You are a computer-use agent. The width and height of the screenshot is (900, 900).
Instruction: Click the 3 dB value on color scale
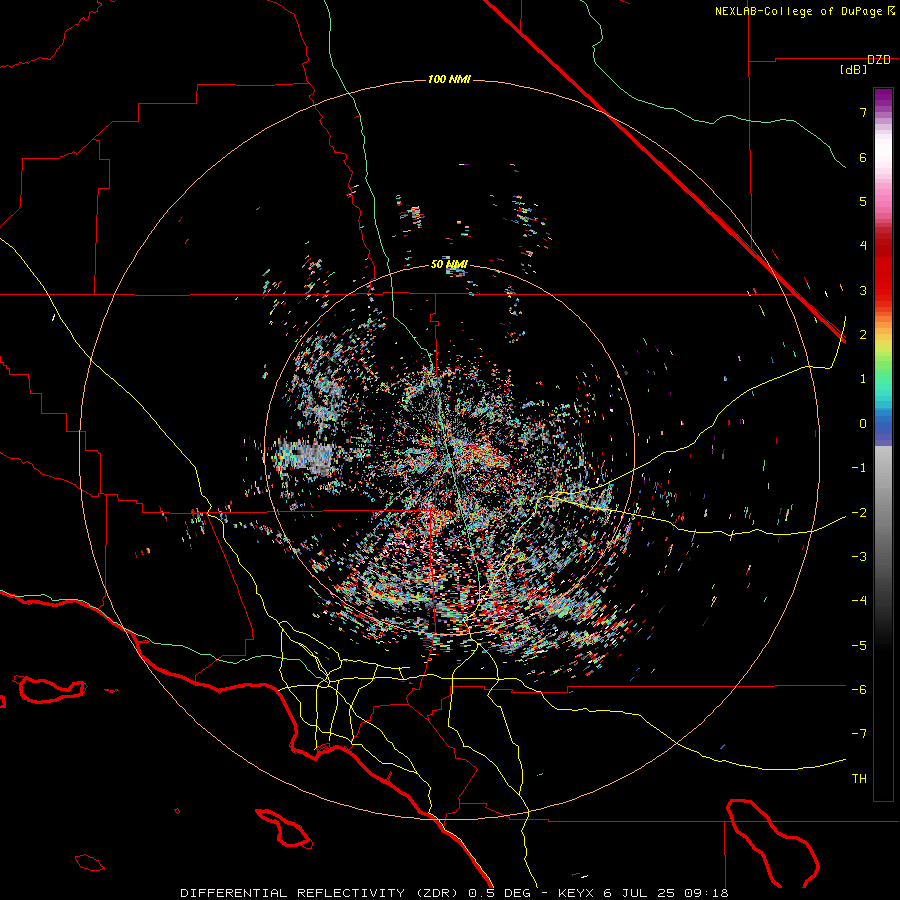[863, 290]
